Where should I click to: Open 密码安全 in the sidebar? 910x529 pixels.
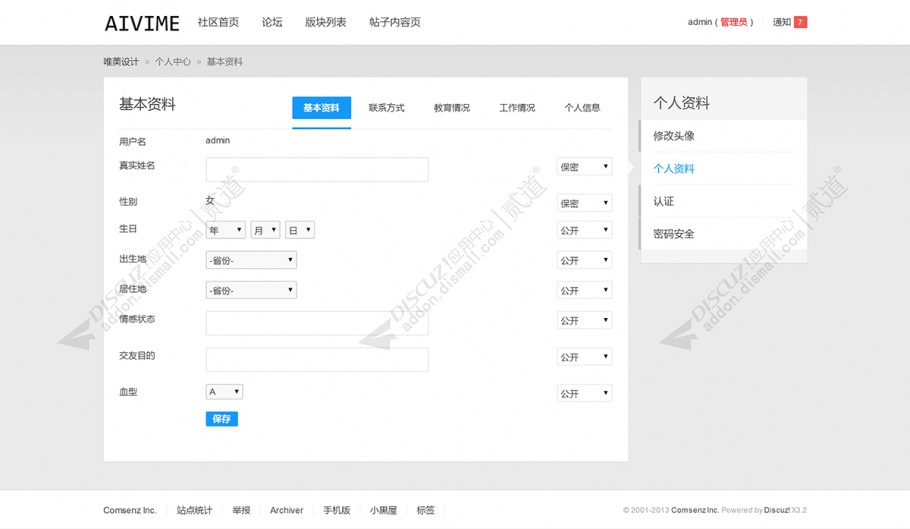tap(674, 234)
